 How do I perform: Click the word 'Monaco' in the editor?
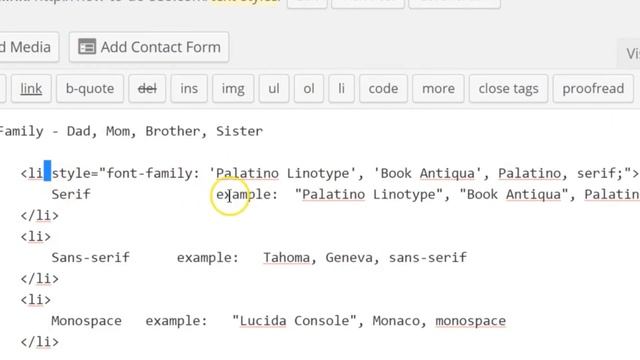pyautogui.click(x=396, y=321)
